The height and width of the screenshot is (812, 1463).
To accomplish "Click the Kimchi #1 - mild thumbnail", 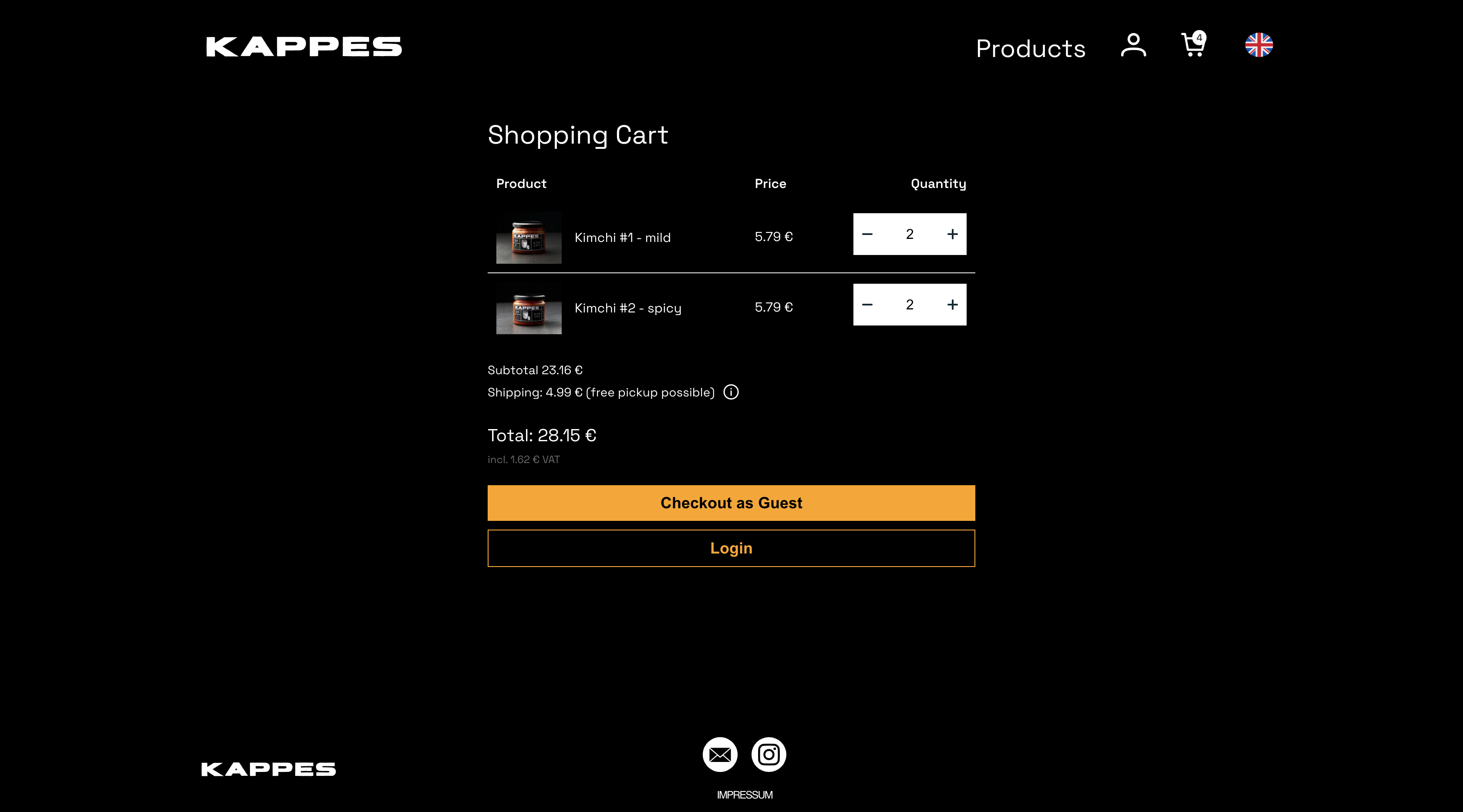I will coord(529,237).
